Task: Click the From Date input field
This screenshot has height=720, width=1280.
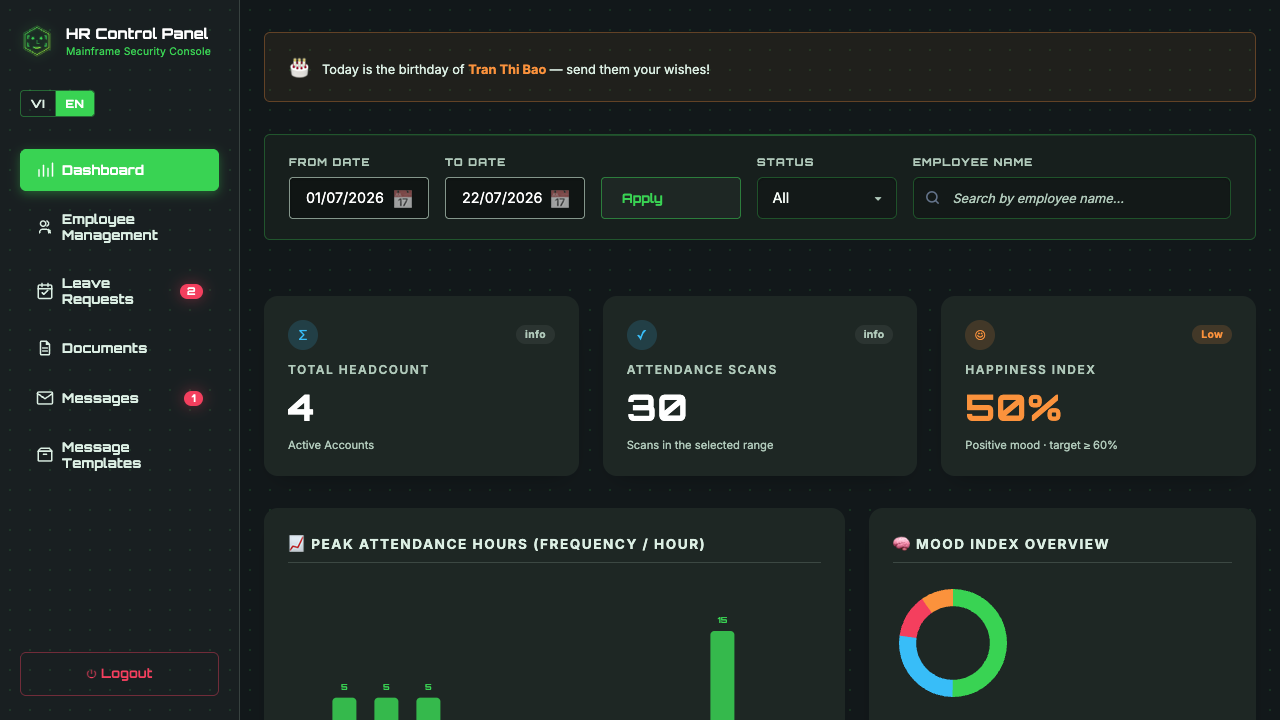Action: [359, 198]
